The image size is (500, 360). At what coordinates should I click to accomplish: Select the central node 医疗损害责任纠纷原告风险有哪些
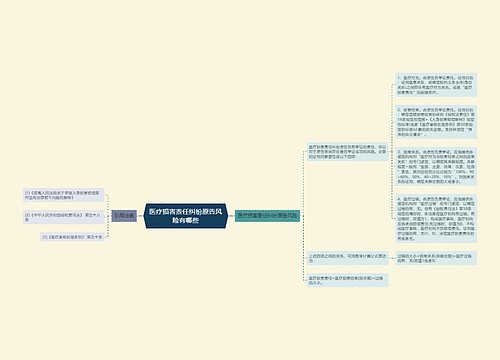(x=186, y=216)
